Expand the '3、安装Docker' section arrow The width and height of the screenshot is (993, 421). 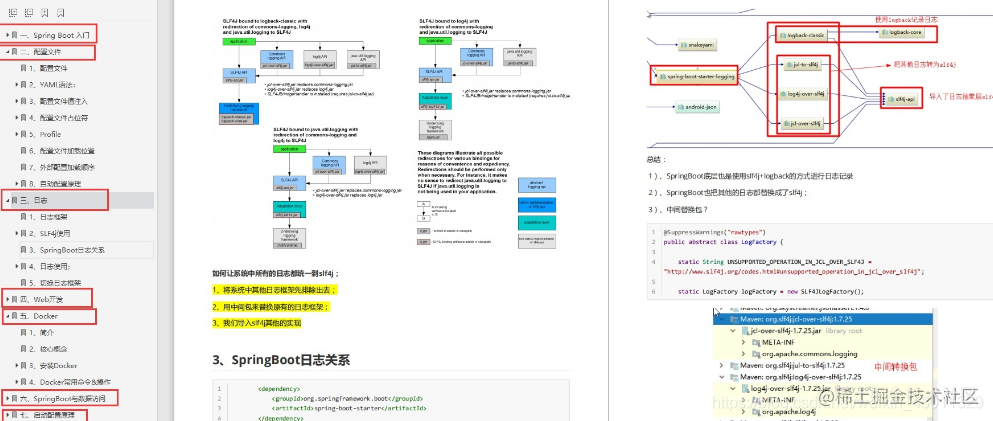(17, 365)
